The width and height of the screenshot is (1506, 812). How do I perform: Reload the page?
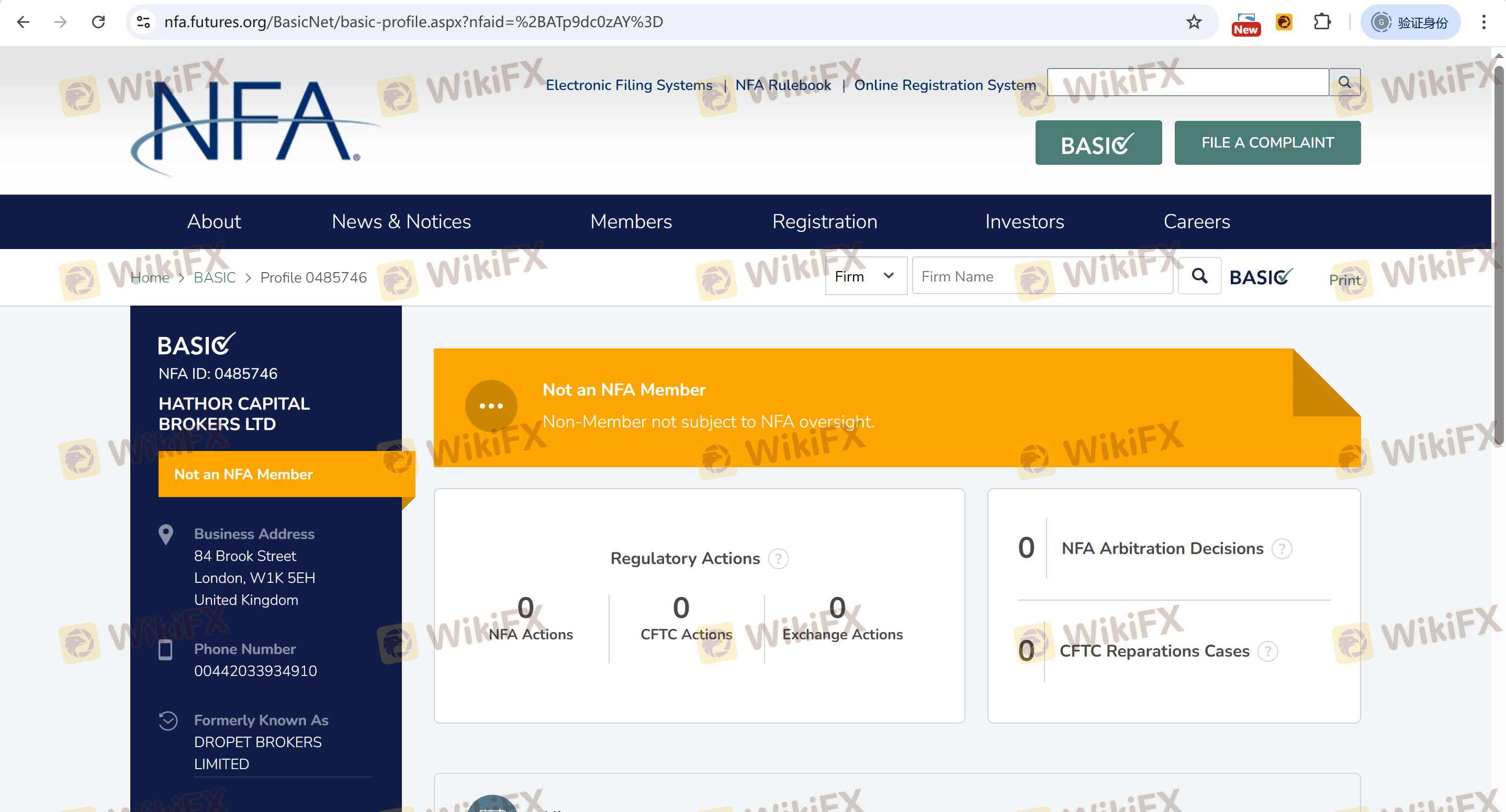98,22
